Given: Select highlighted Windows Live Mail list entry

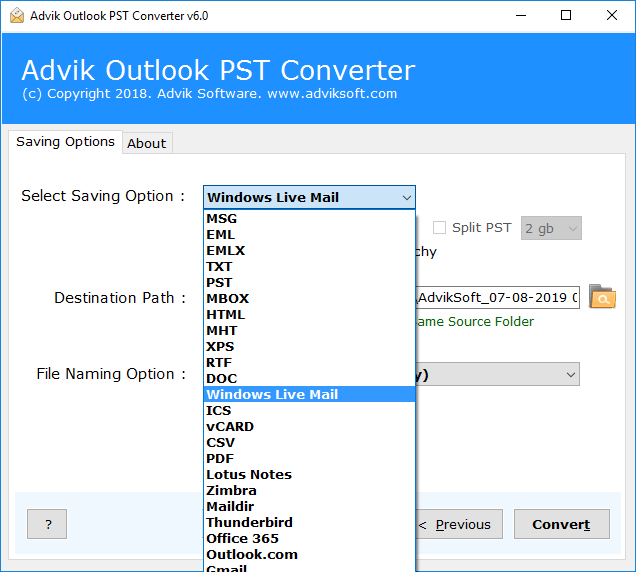Looking at the screenshot, I should [309, 394].
